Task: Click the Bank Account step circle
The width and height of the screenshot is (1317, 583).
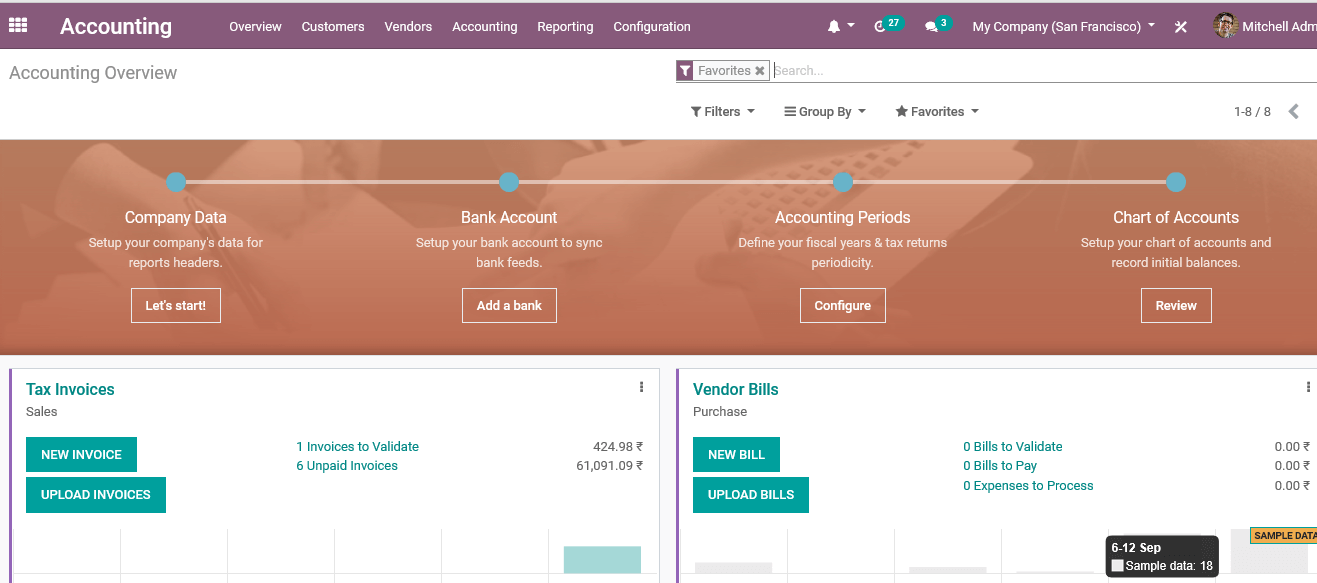Action: click(509, 182)
